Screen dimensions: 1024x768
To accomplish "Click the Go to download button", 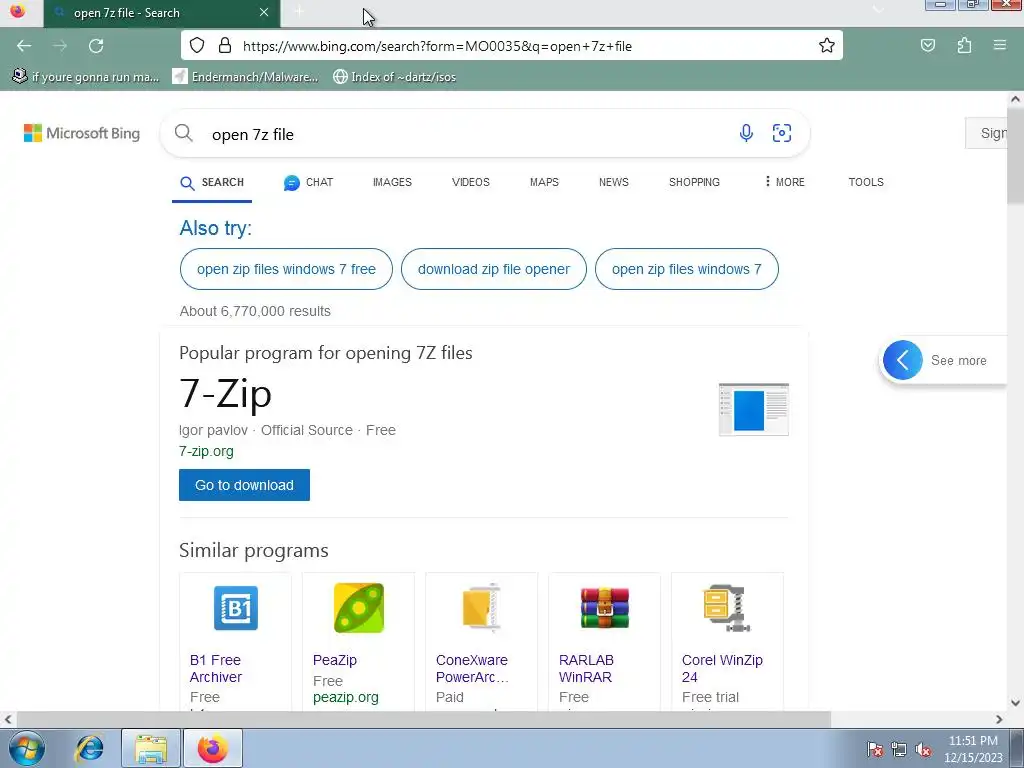I will (244, 485).
